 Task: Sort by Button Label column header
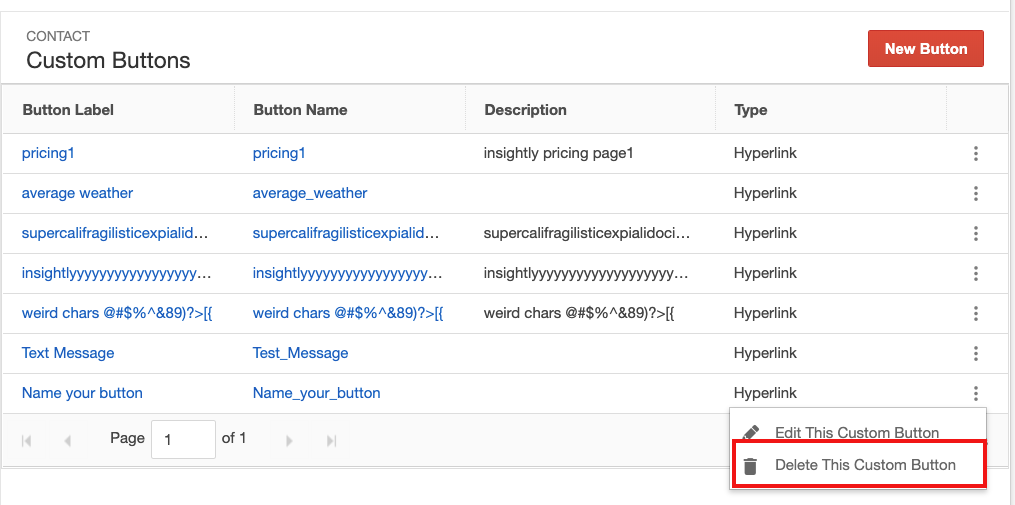point(68,110)
